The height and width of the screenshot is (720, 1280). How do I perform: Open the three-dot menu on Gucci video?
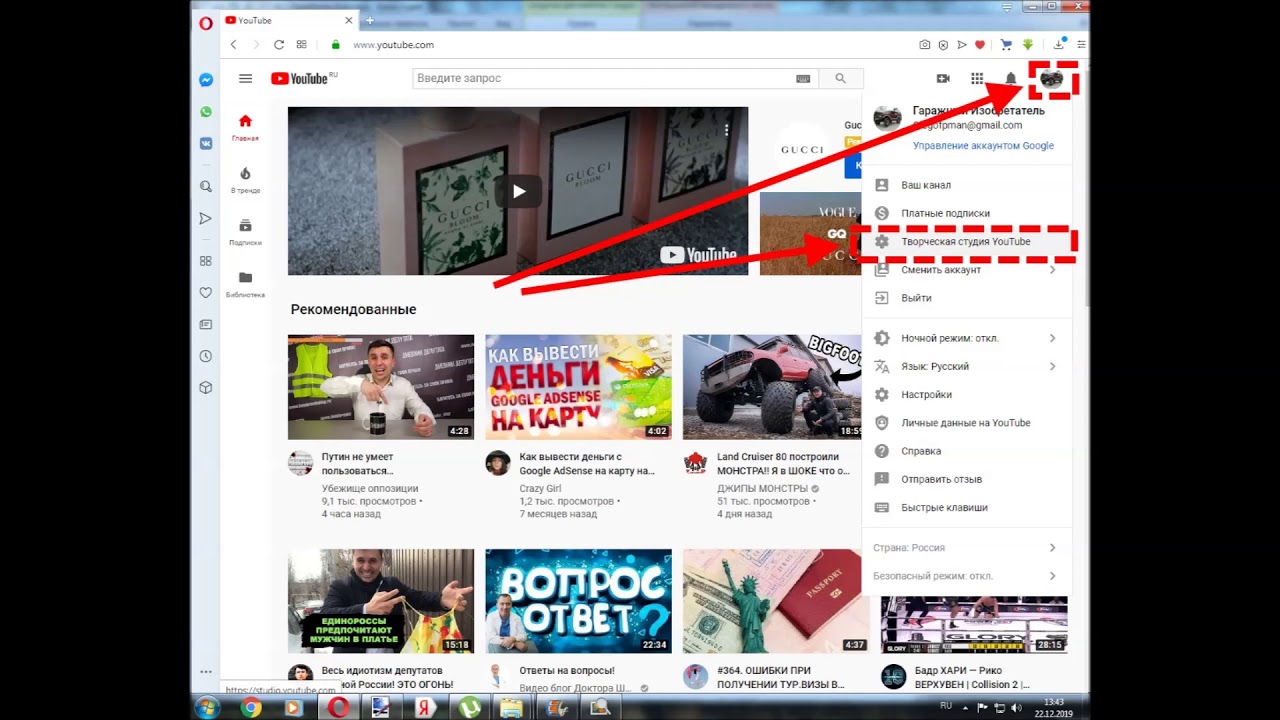[727, 129]
